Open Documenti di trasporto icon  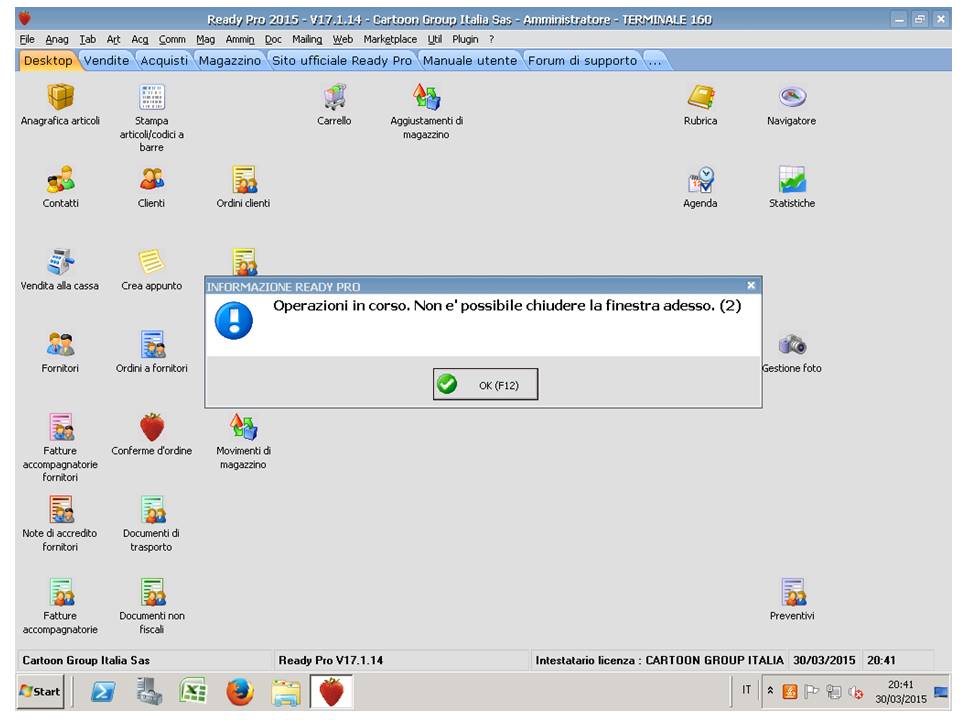(x=151, y=510)
